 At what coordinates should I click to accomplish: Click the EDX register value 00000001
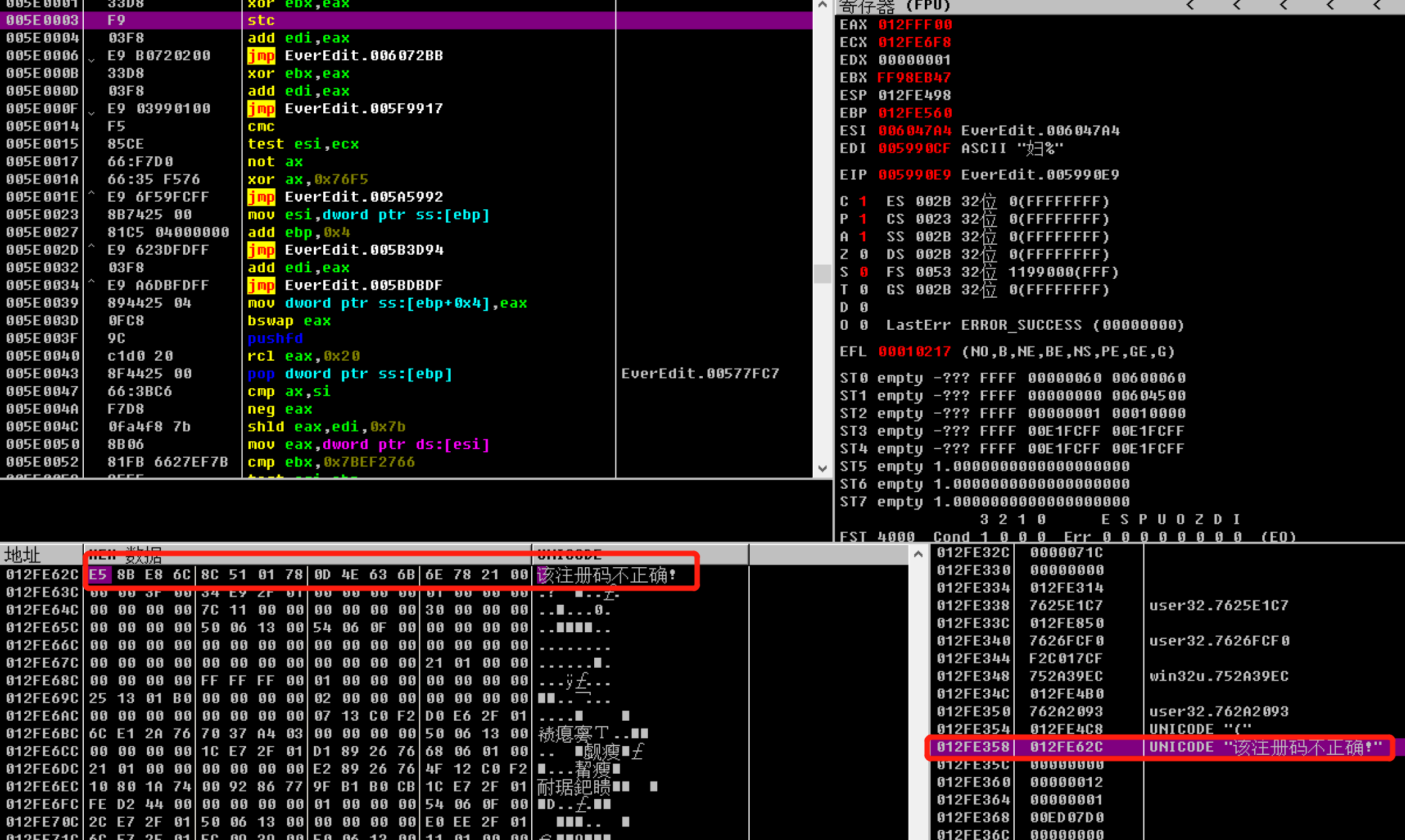click(x=915, y=60)
